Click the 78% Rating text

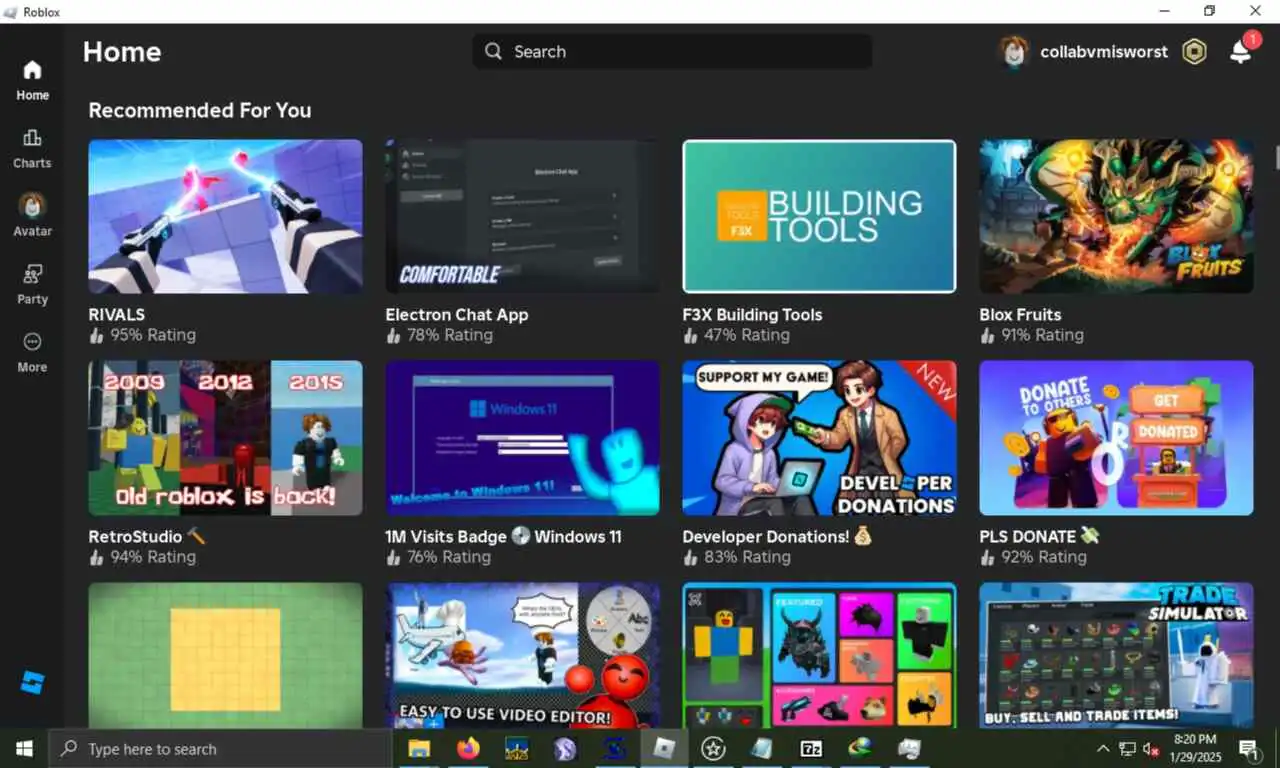coord(450,335)
